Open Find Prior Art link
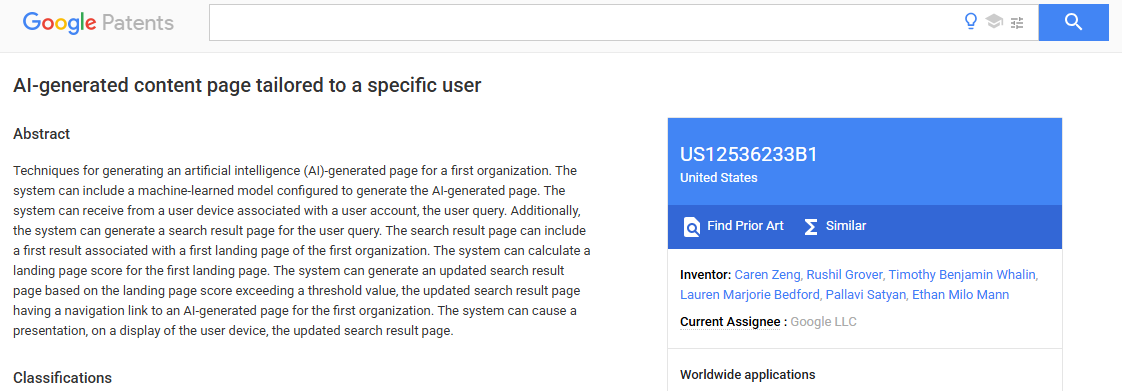The height and width of the screenshot is (391, 1122). tap(745, 226)
